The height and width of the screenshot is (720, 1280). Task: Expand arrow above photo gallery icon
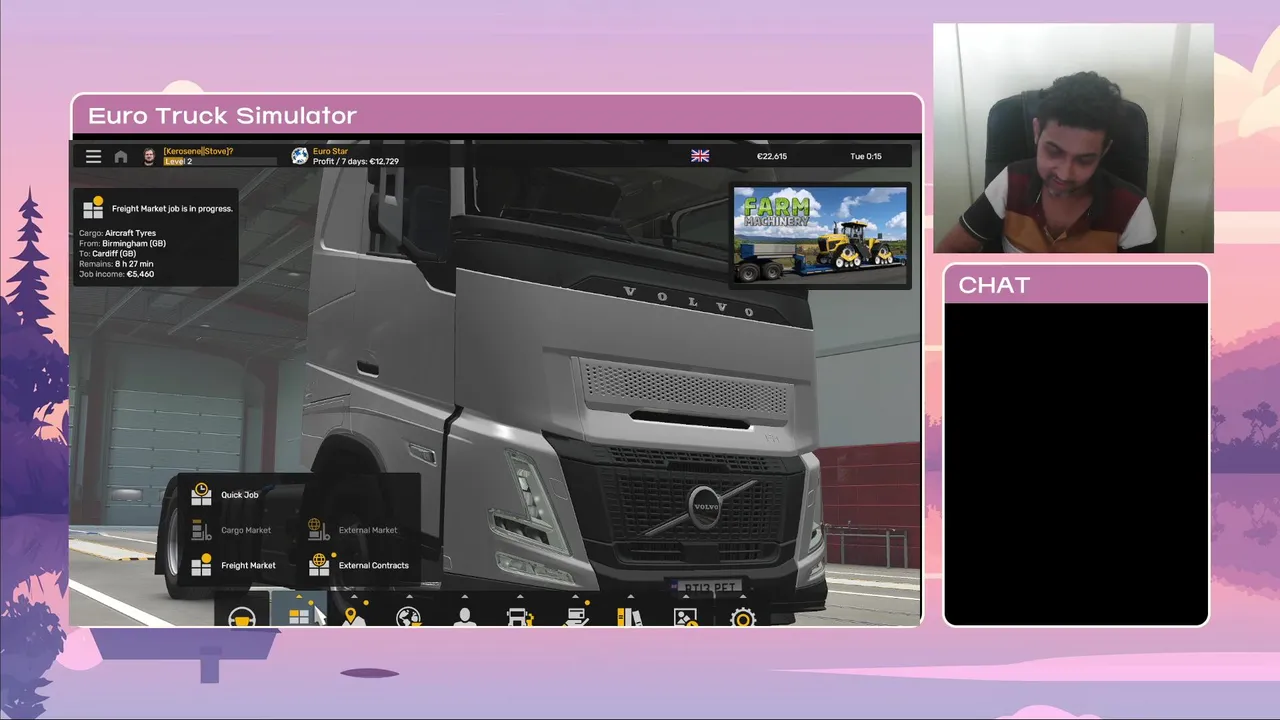(x=685, y=598)
